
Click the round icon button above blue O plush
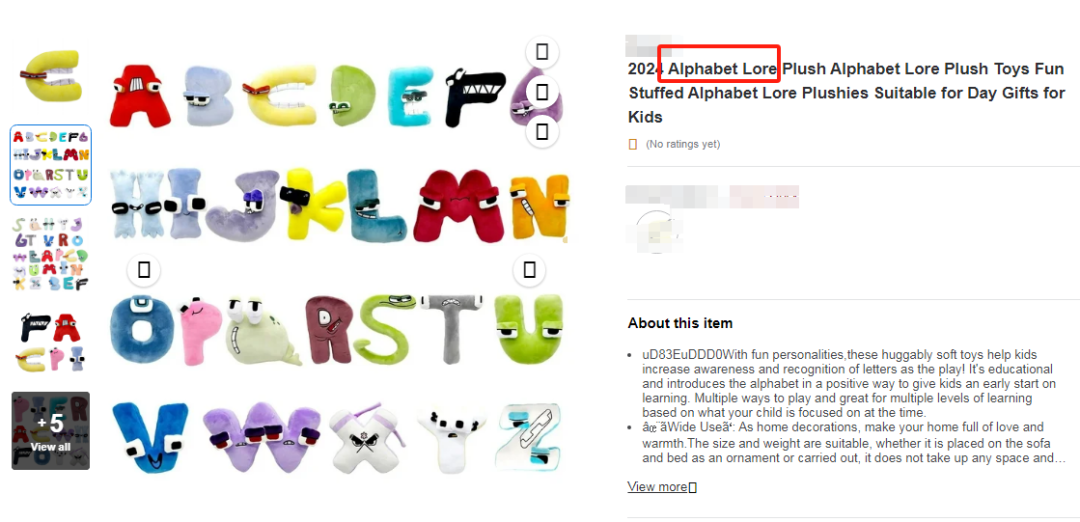point(144,270)
